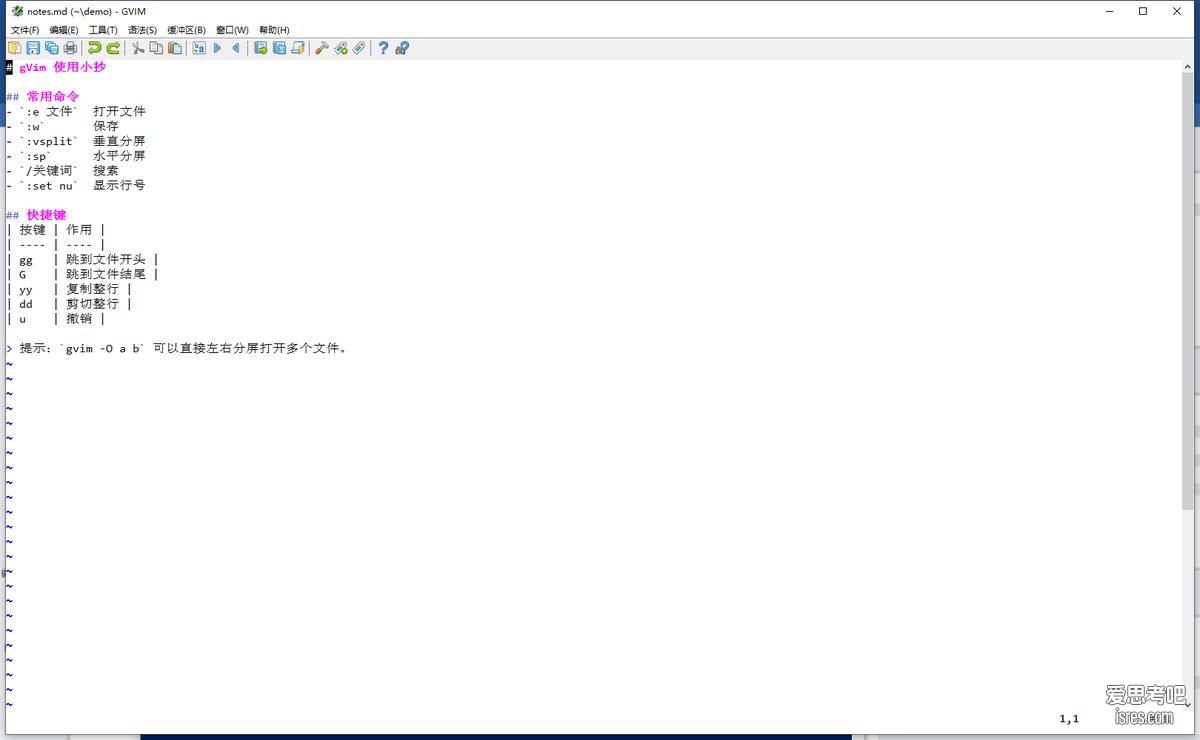Viewport: 1200px width, 740px height.
Task: Click the ':w' 保存 line
Action: [63, 126]
